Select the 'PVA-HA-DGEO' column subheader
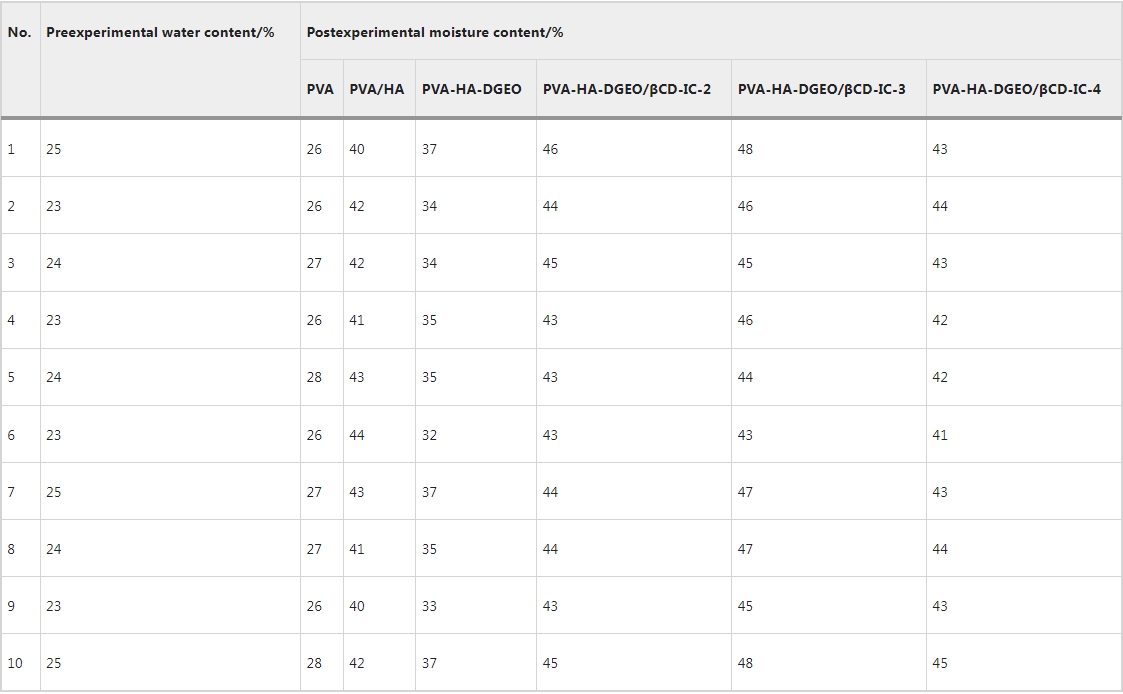 [x=472, y=89]
